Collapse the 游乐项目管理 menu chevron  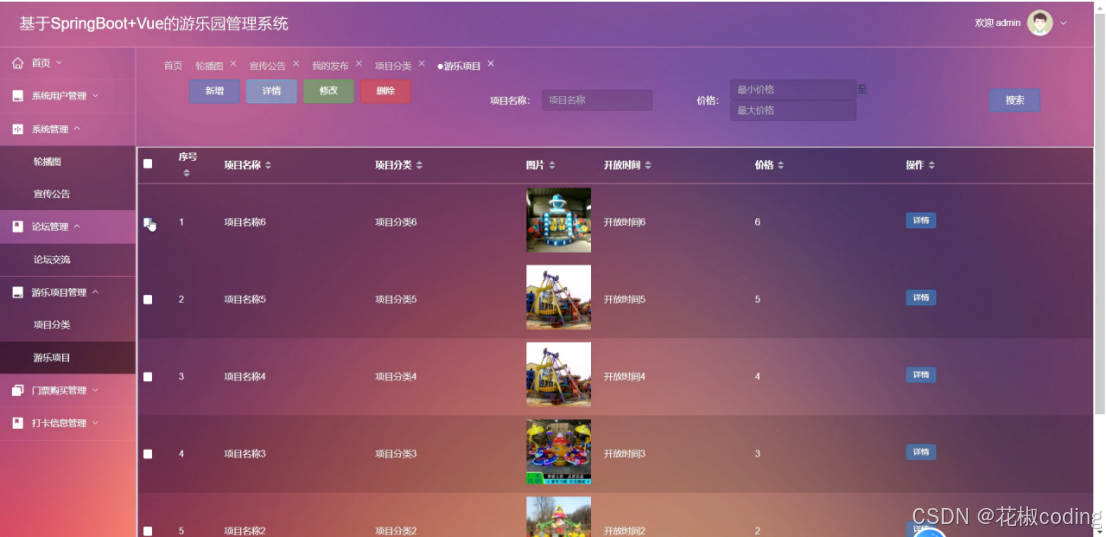pos(95,291)
